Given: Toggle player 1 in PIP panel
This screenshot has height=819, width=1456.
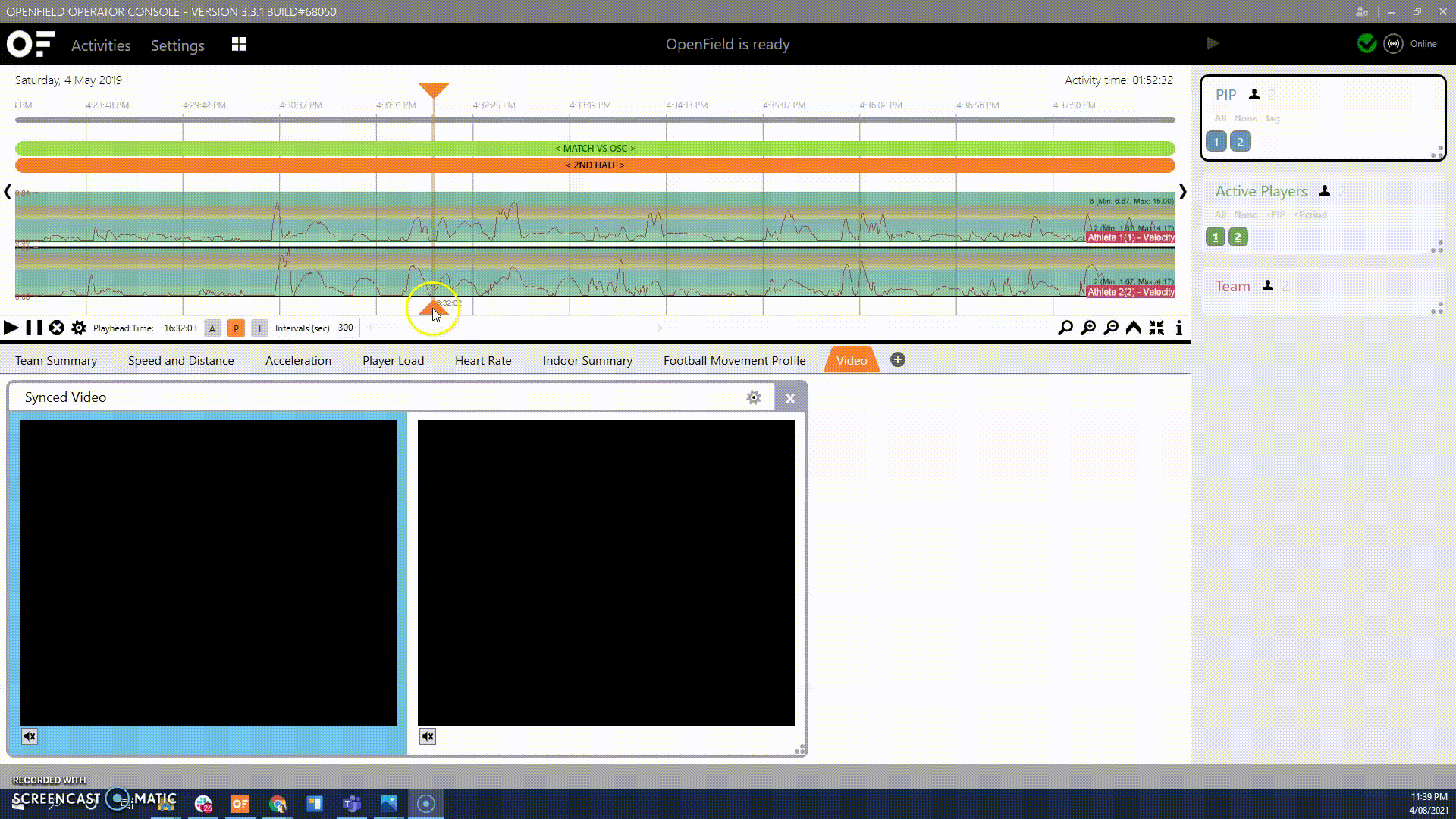Looking at the screenshot, I should click(x=1216, y=142).
